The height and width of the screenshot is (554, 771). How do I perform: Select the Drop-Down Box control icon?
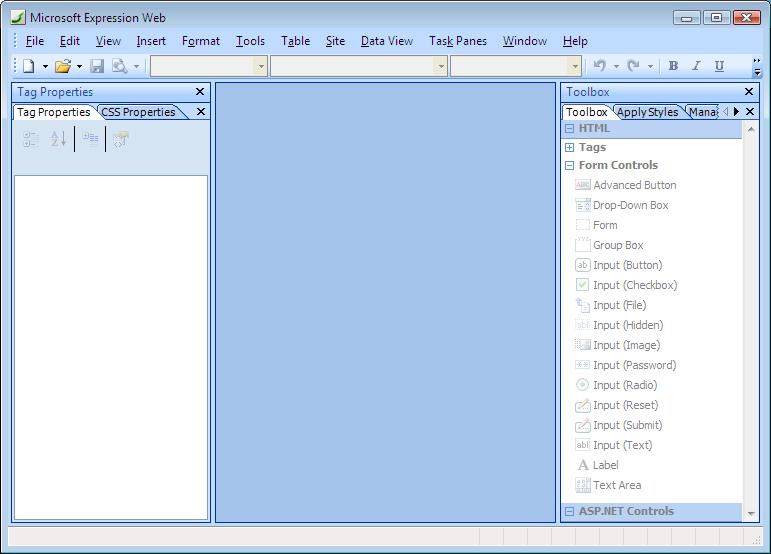point(583,205)
